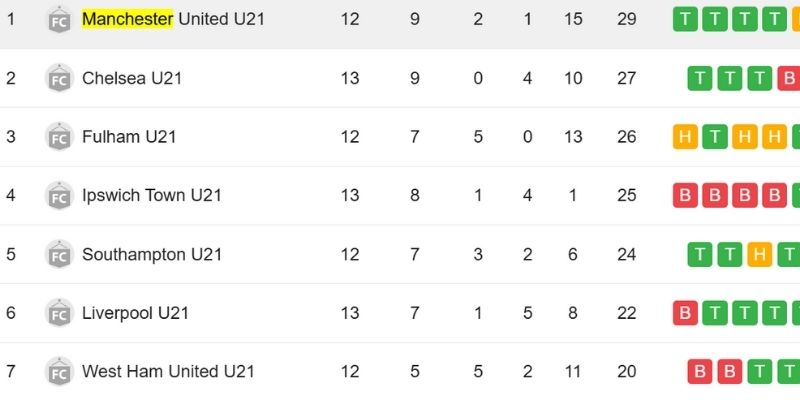Open Ipswich Town U21 team link
Image resolution: width=800 pixels, height=400 pixels.
point(152,195)
